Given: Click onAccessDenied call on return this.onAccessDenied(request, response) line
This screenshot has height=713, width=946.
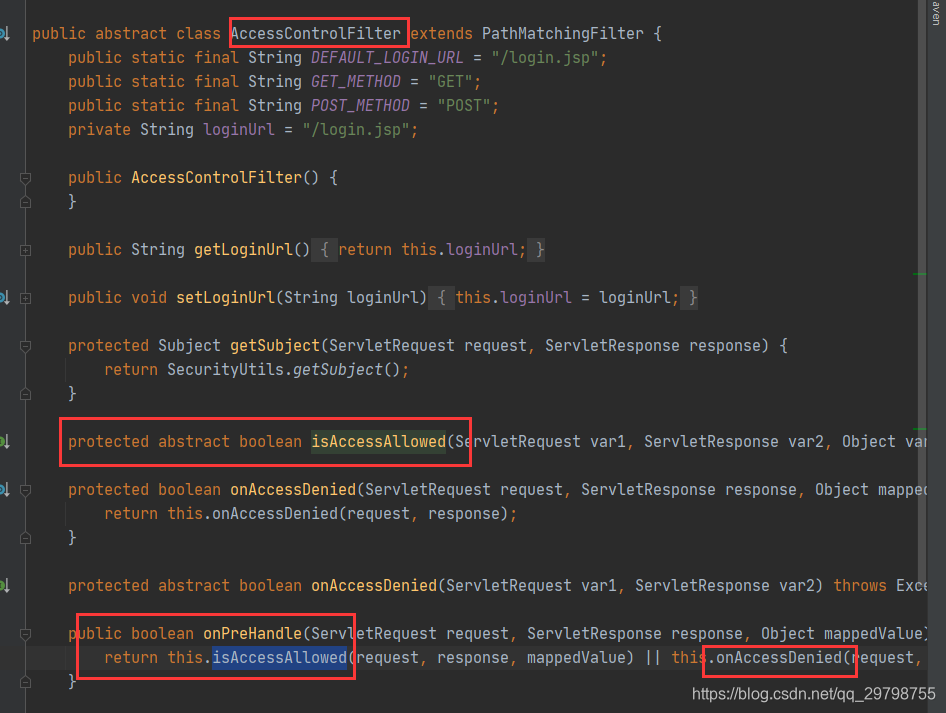Looking at the screenshot, I should point(275,513).
